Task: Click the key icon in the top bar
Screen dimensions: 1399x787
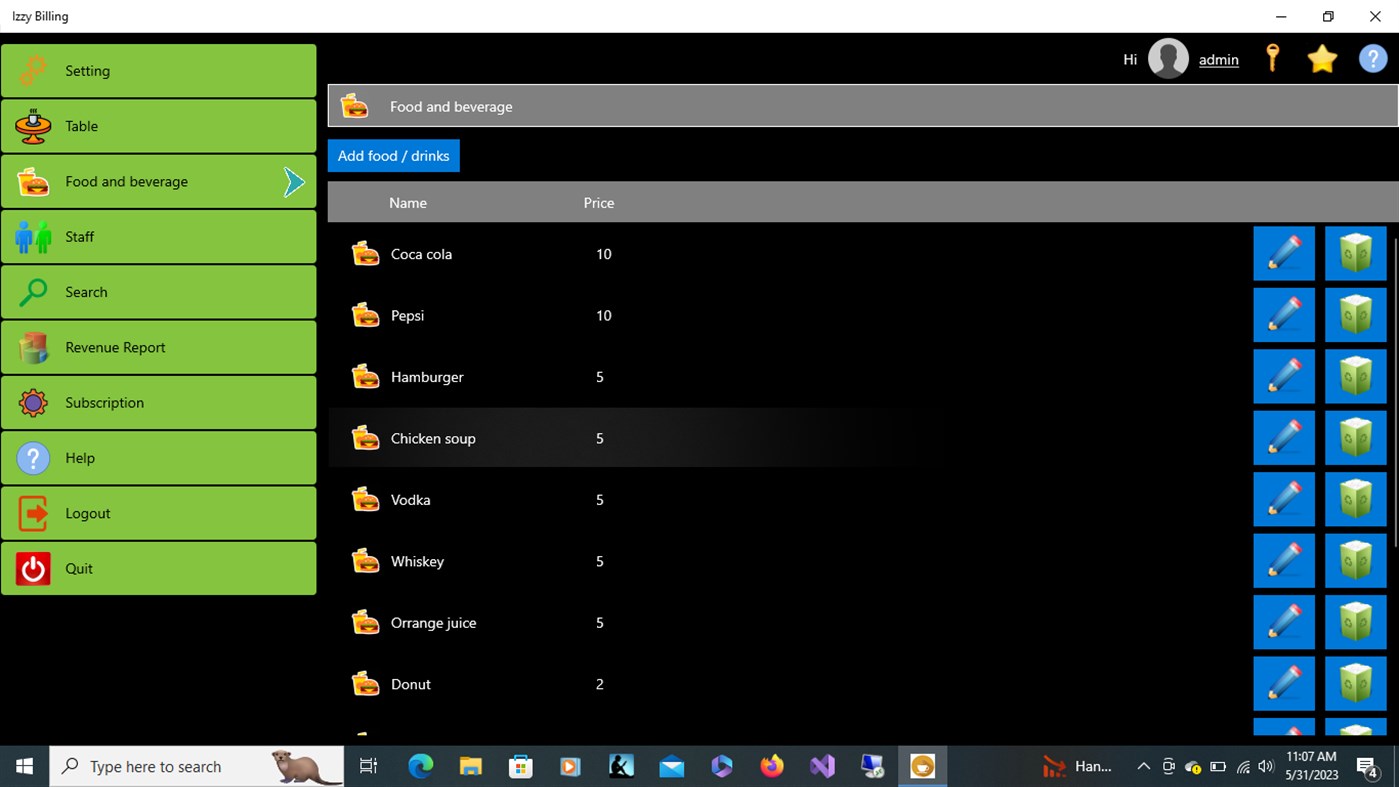Action: coord(1272,58)
